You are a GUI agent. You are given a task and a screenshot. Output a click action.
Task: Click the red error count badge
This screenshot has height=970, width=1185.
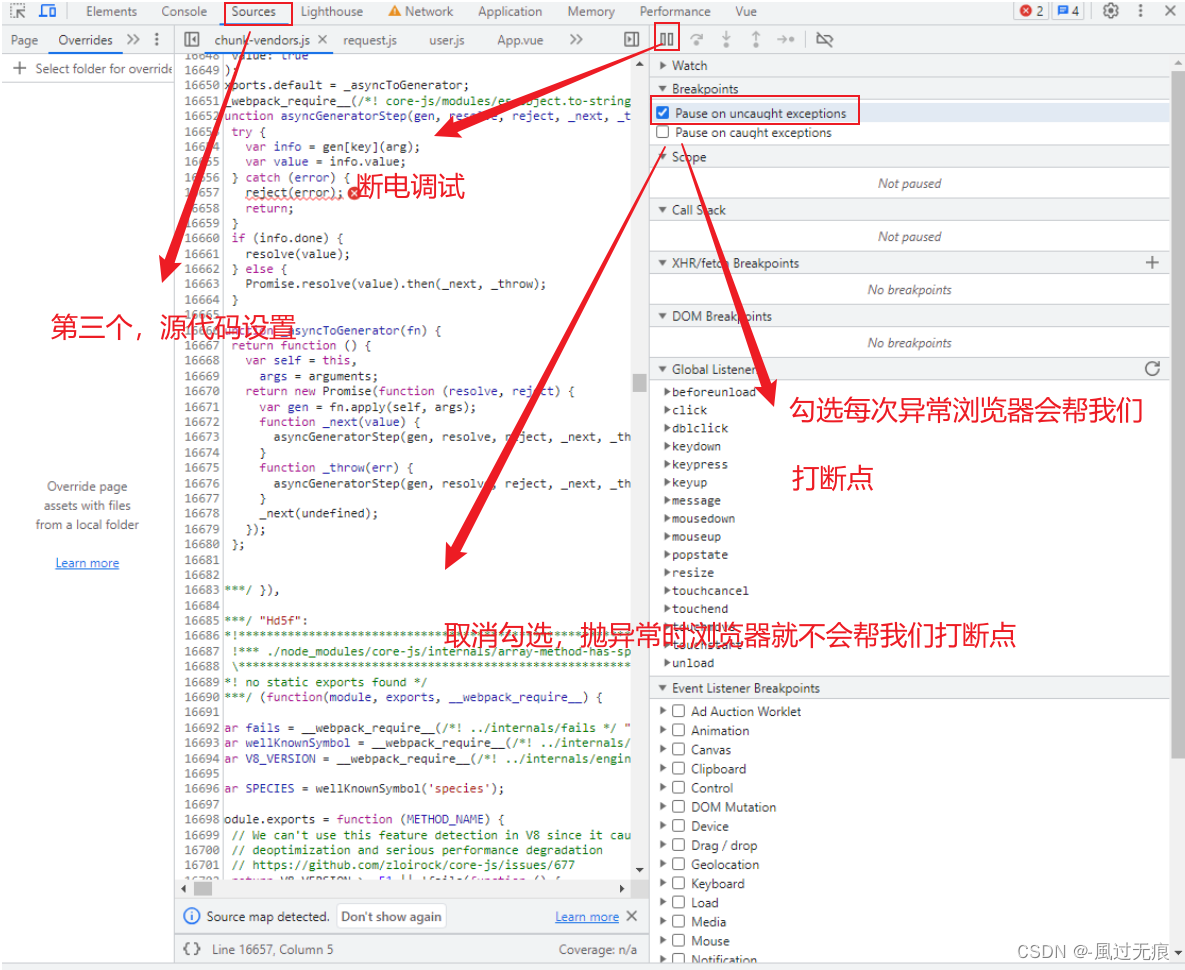[x=1032, y=11]
